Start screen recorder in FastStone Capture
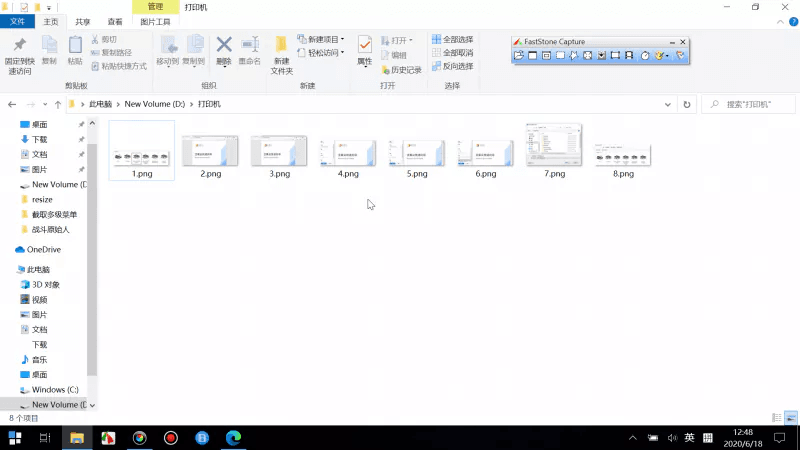The height and width of the screenshot is (450, 800). [x=629, y=55]
